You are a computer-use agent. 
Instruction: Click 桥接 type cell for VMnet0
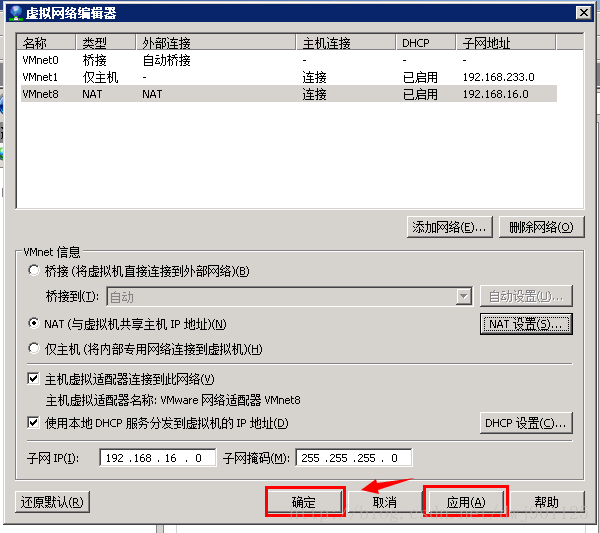coord(94,60)
